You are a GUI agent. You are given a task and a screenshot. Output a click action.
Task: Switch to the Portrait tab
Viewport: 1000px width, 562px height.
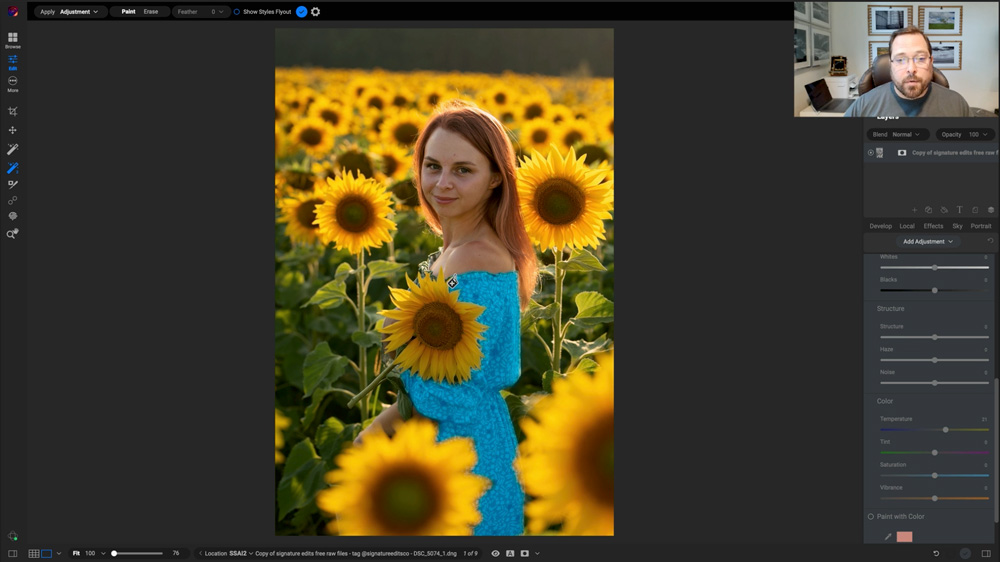[980, 226]
